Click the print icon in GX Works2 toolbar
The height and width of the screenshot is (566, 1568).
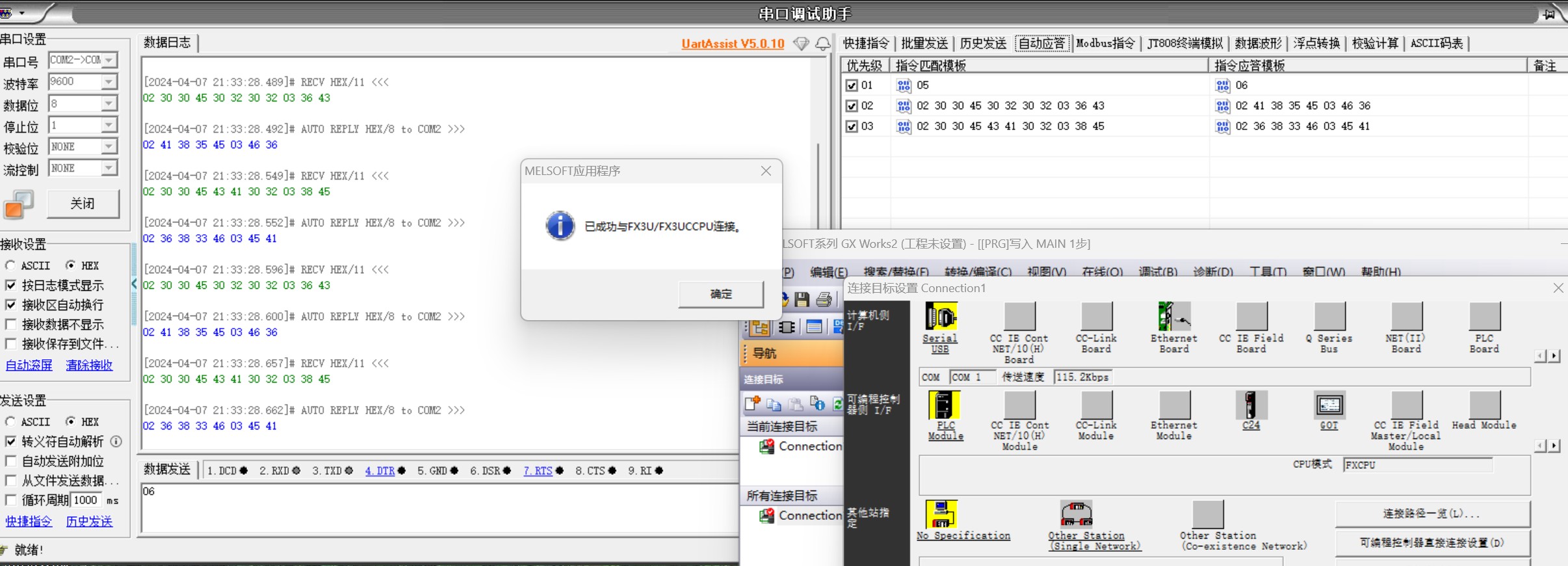pyautogui.click(x=824, y=299)
